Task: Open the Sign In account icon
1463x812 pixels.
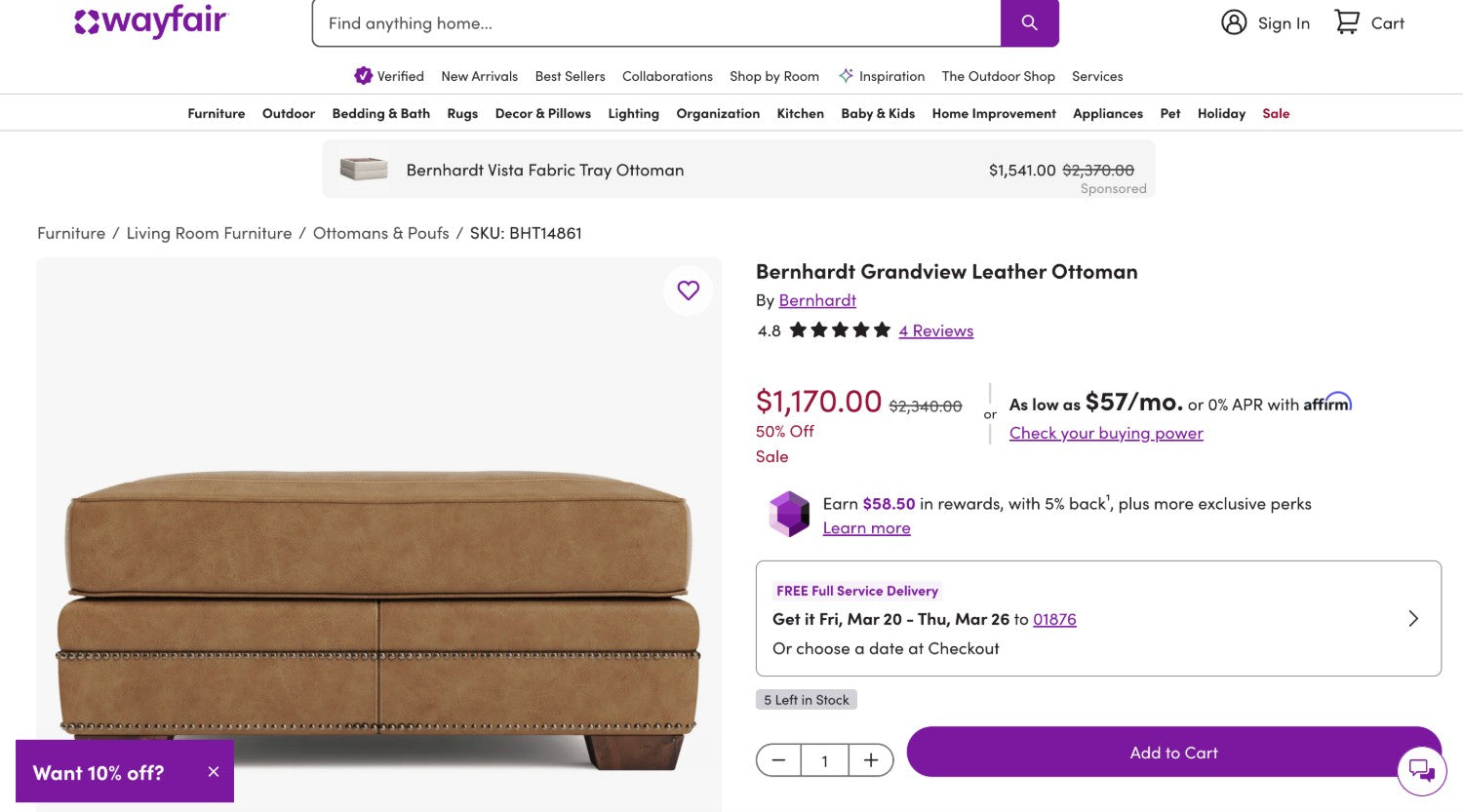Action: click(1234, 22)
